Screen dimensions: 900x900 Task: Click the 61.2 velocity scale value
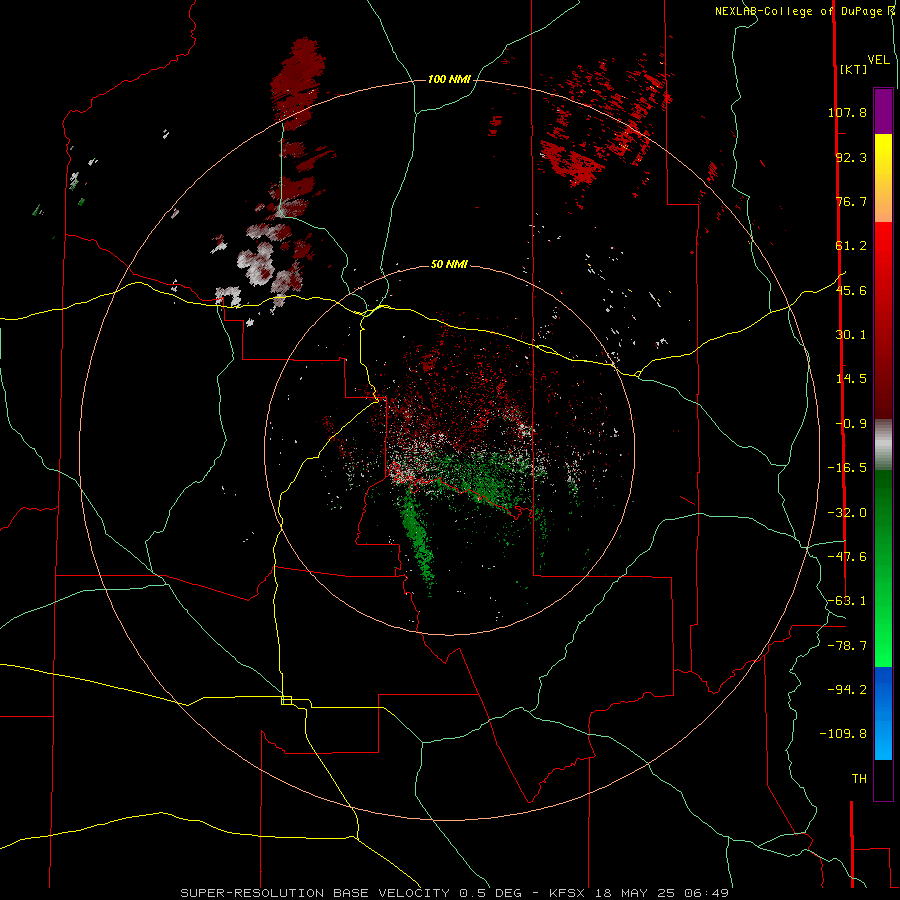point(851,246)
